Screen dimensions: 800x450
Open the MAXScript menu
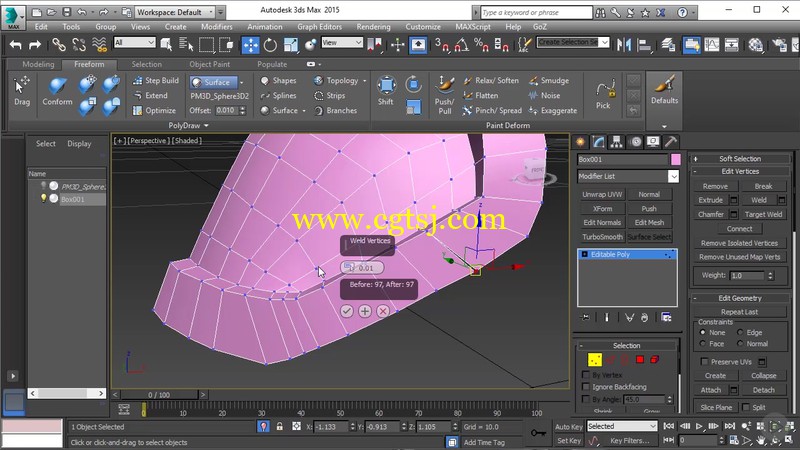click(473, 27)
